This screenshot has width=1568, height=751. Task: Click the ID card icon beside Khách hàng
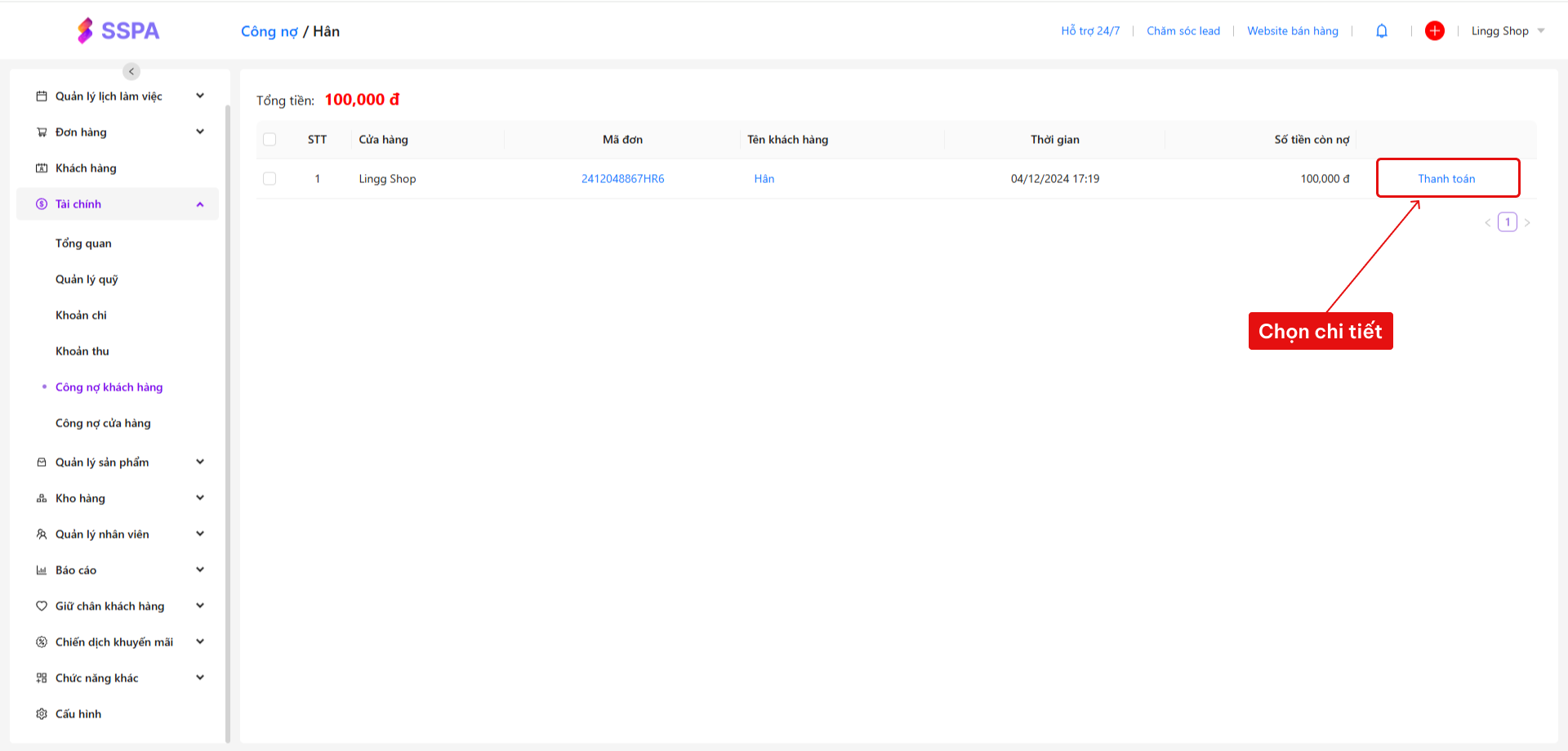click(42, 168)
